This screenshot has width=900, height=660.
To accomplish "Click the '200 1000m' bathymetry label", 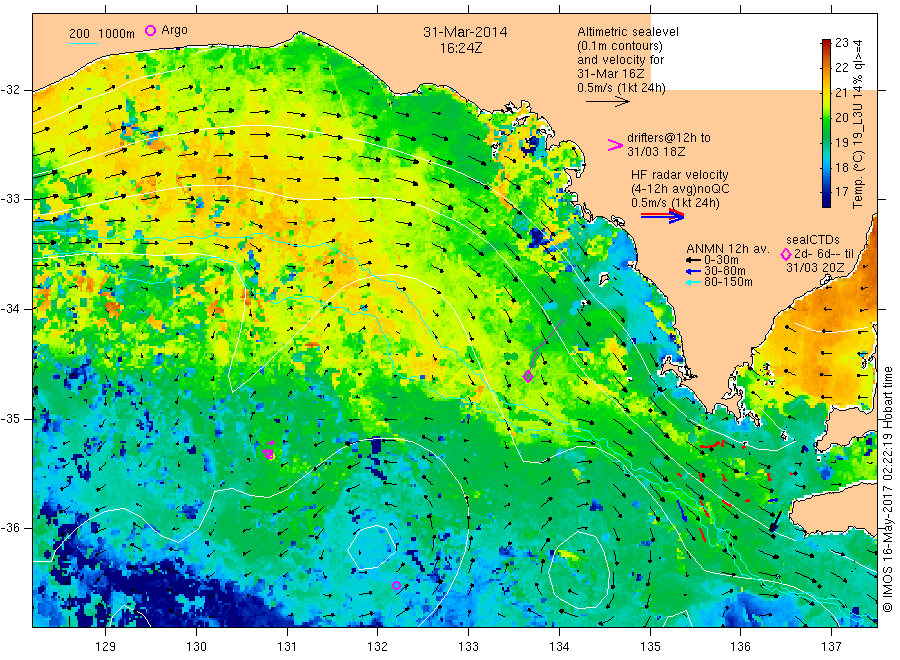I will [102, 34].
